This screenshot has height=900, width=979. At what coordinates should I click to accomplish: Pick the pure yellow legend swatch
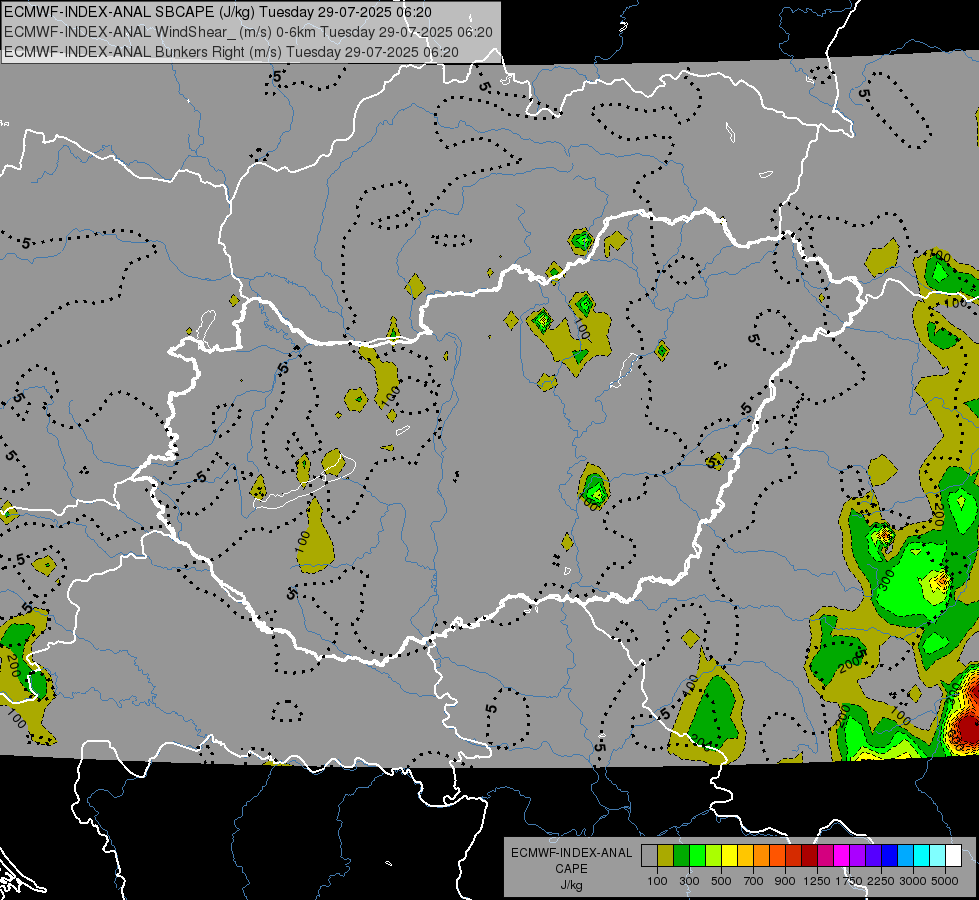point(729,855)
